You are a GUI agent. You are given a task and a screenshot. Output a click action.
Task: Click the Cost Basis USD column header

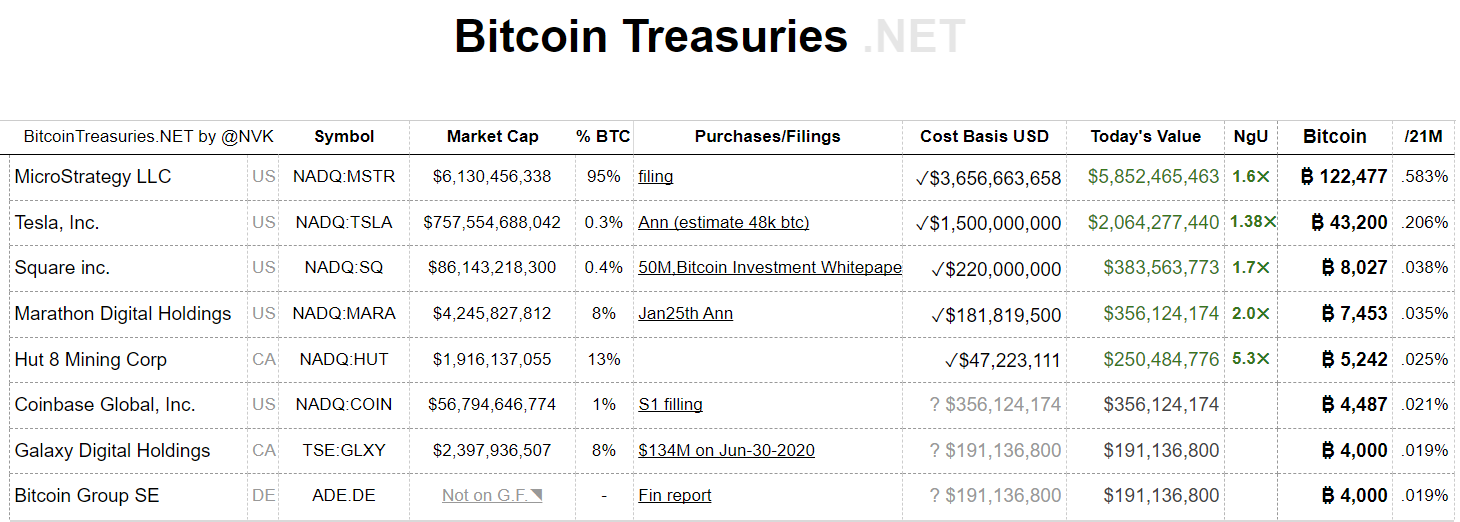[x=984, y=137]
